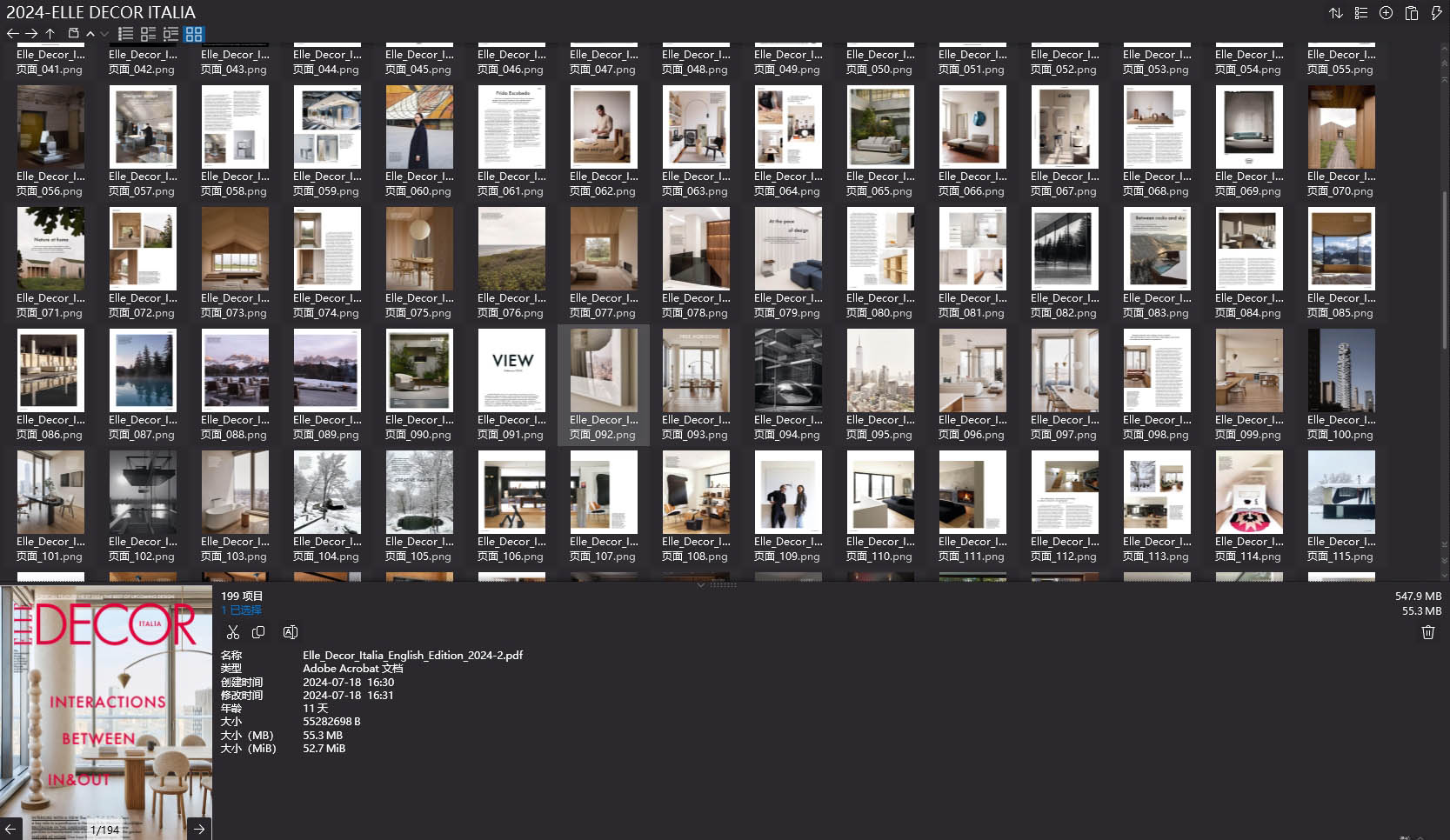Click the clipboard/paste icon at top right
Screen dimensions: 1450x840
[x=1411, y=13]
